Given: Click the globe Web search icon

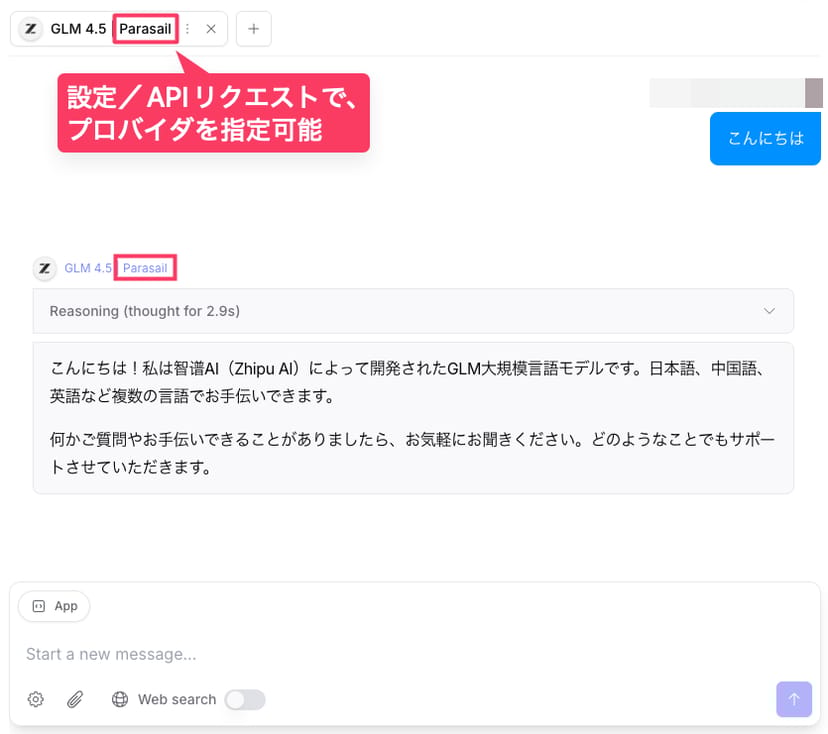Looking at the screenshot, I should pyautogui.click(x=120, y=700).
